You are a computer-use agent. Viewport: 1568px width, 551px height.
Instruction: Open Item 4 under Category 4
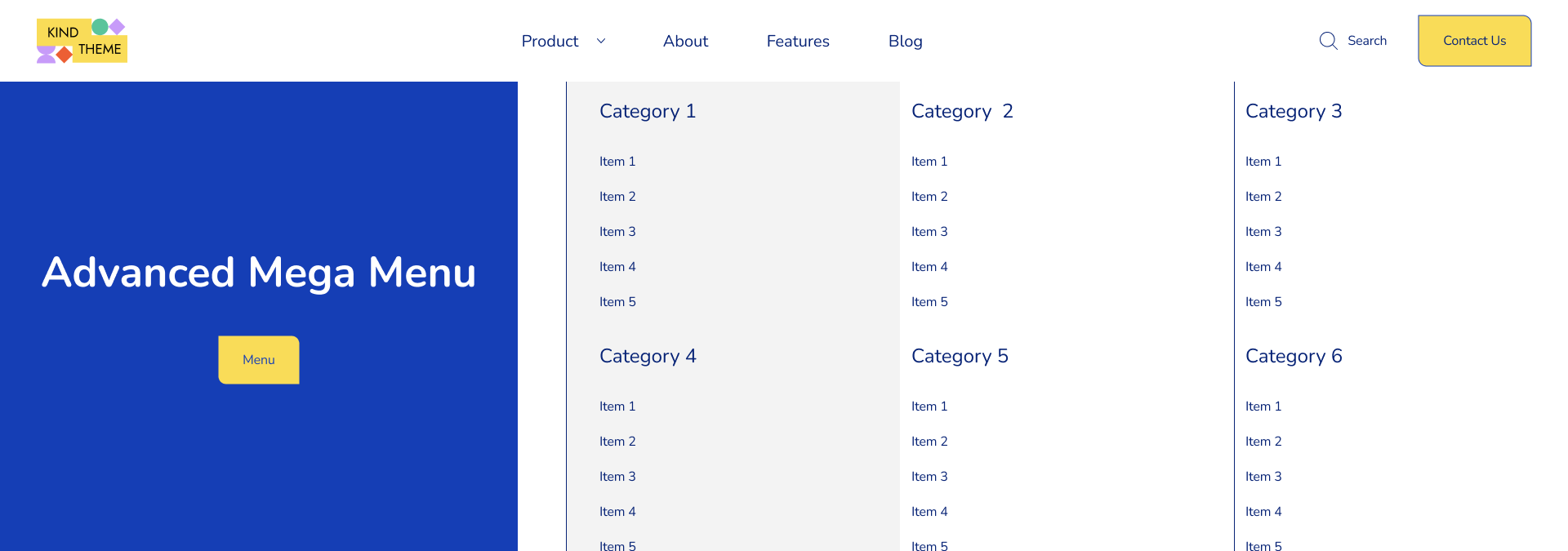617,512
